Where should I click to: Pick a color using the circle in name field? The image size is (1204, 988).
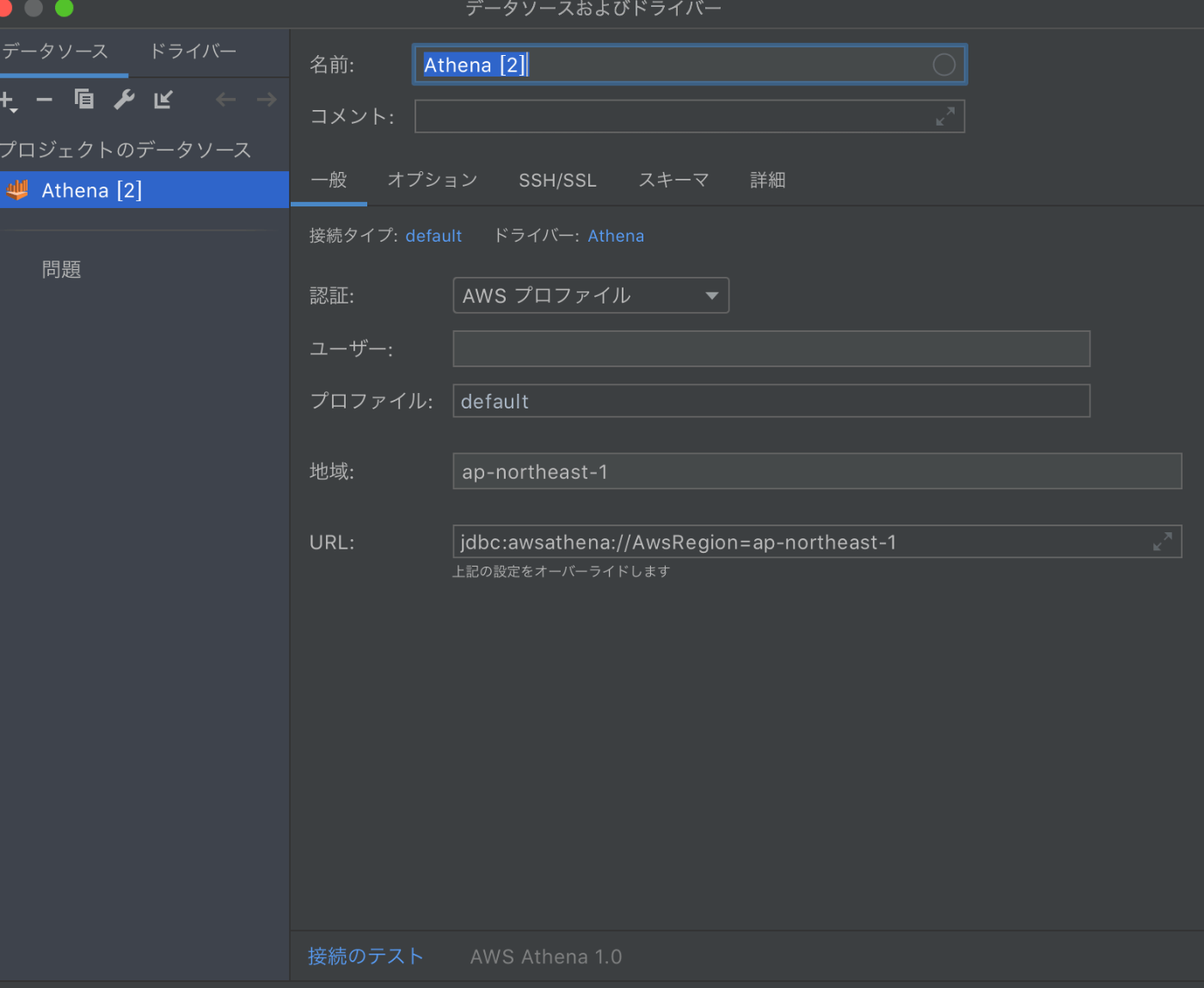tap(943, 64)
